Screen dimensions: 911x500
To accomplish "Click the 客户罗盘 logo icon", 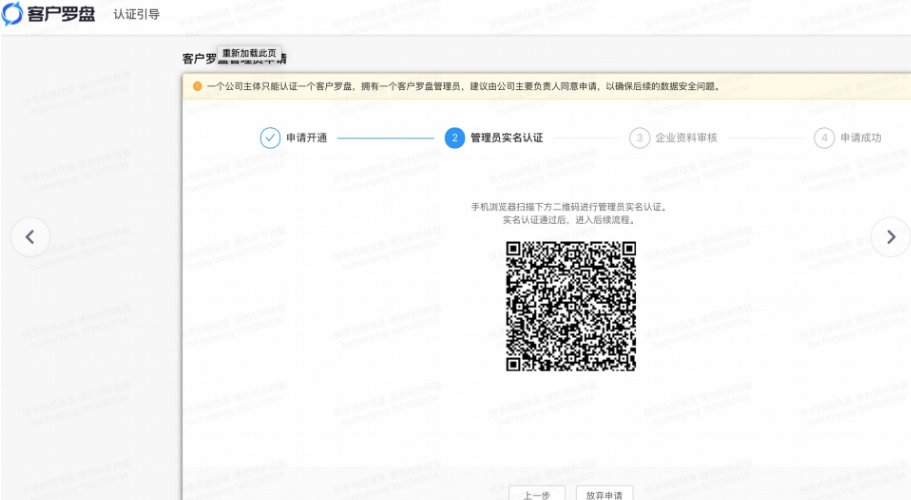I will (12, 13).
